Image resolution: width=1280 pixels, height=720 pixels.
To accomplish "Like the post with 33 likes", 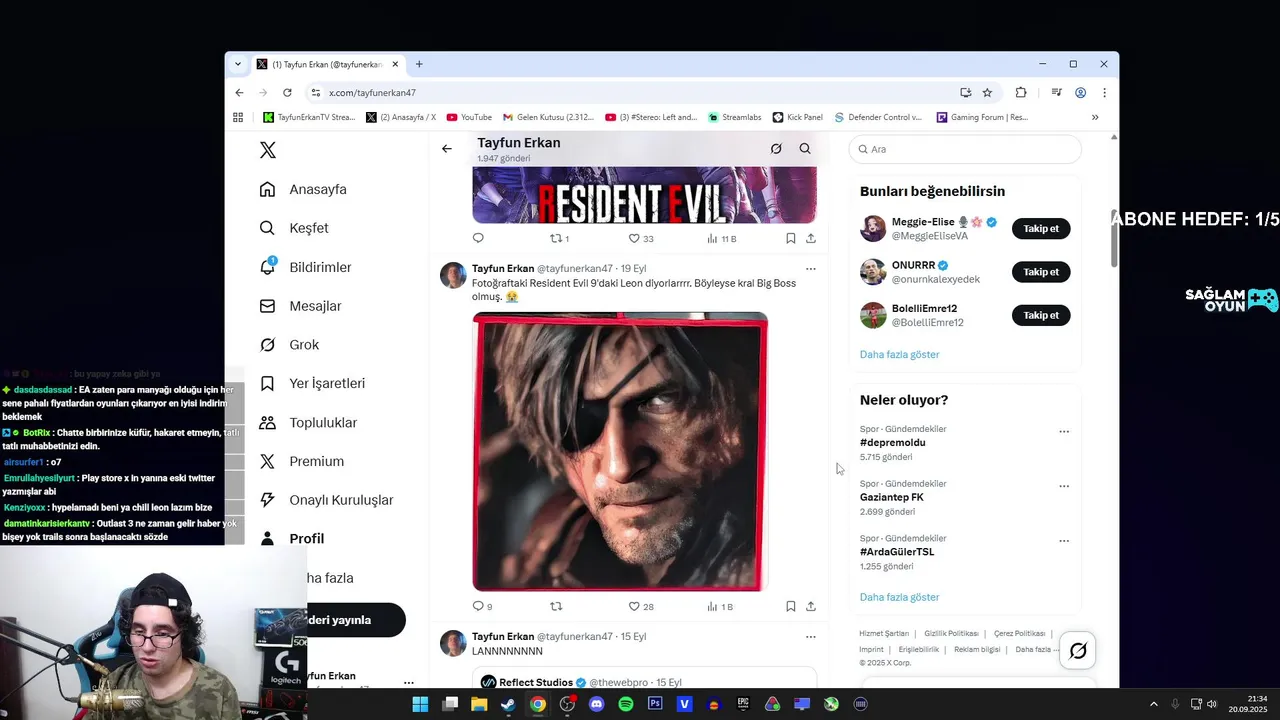I will (641, 238).
